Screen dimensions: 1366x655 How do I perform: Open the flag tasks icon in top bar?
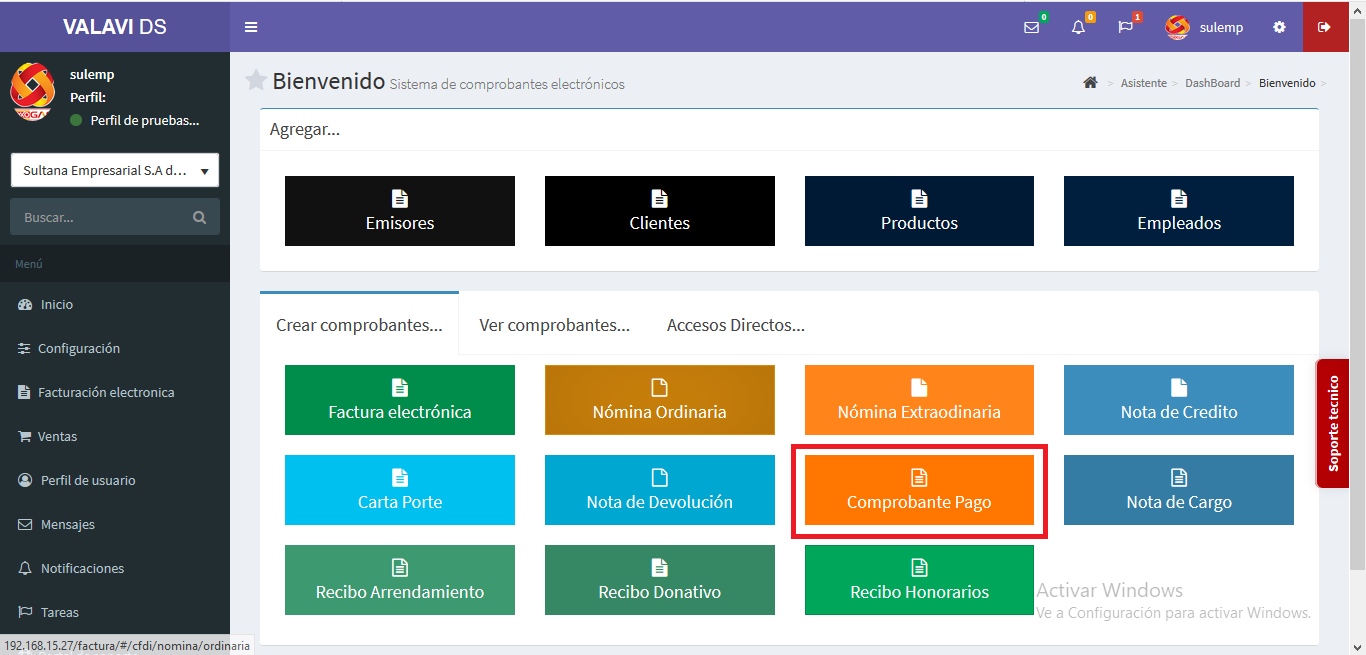1125,27
